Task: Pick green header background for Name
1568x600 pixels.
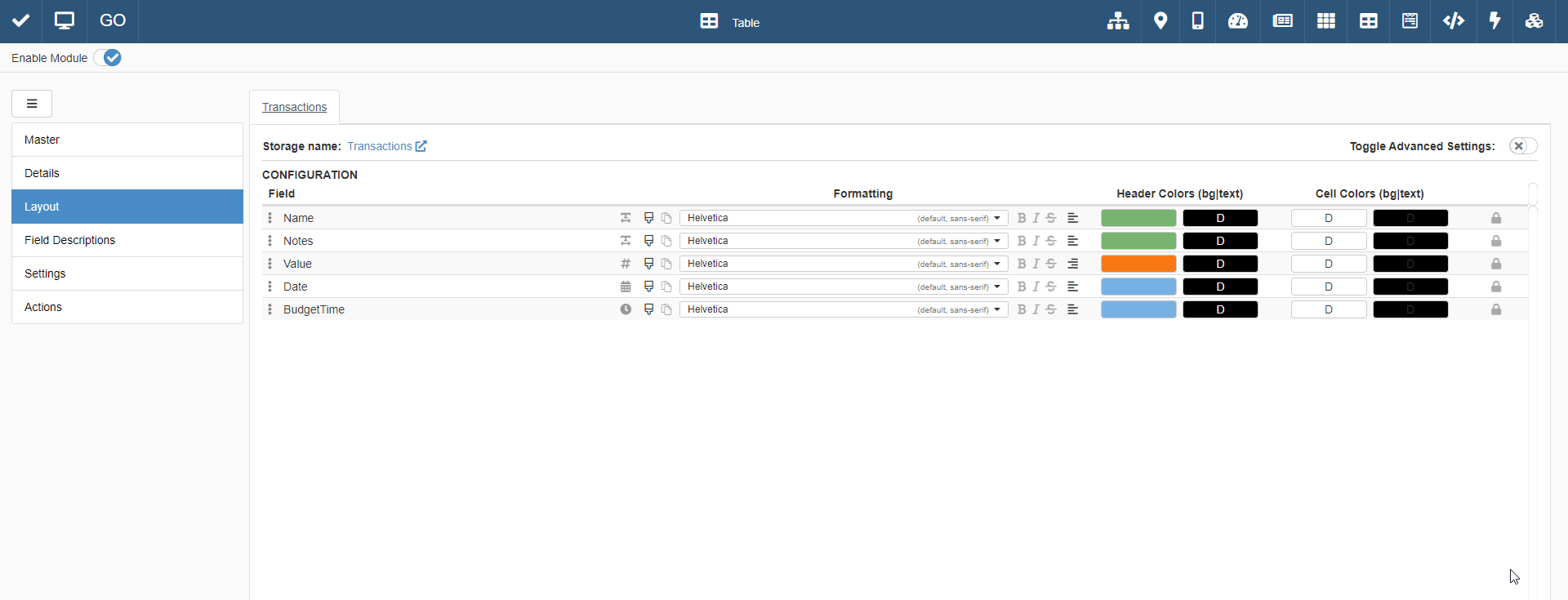Action: (1138, 218)
